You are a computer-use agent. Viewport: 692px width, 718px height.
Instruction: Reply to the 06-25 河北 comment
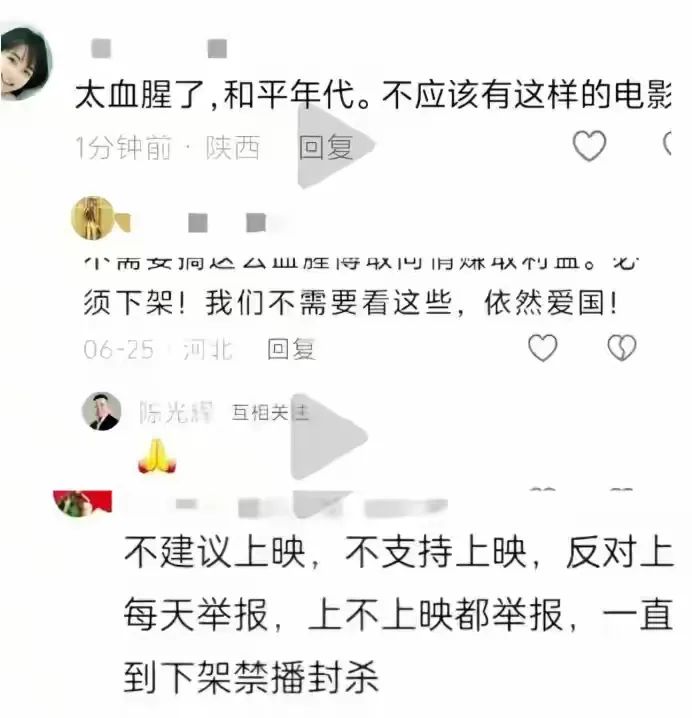coord(291,348)
